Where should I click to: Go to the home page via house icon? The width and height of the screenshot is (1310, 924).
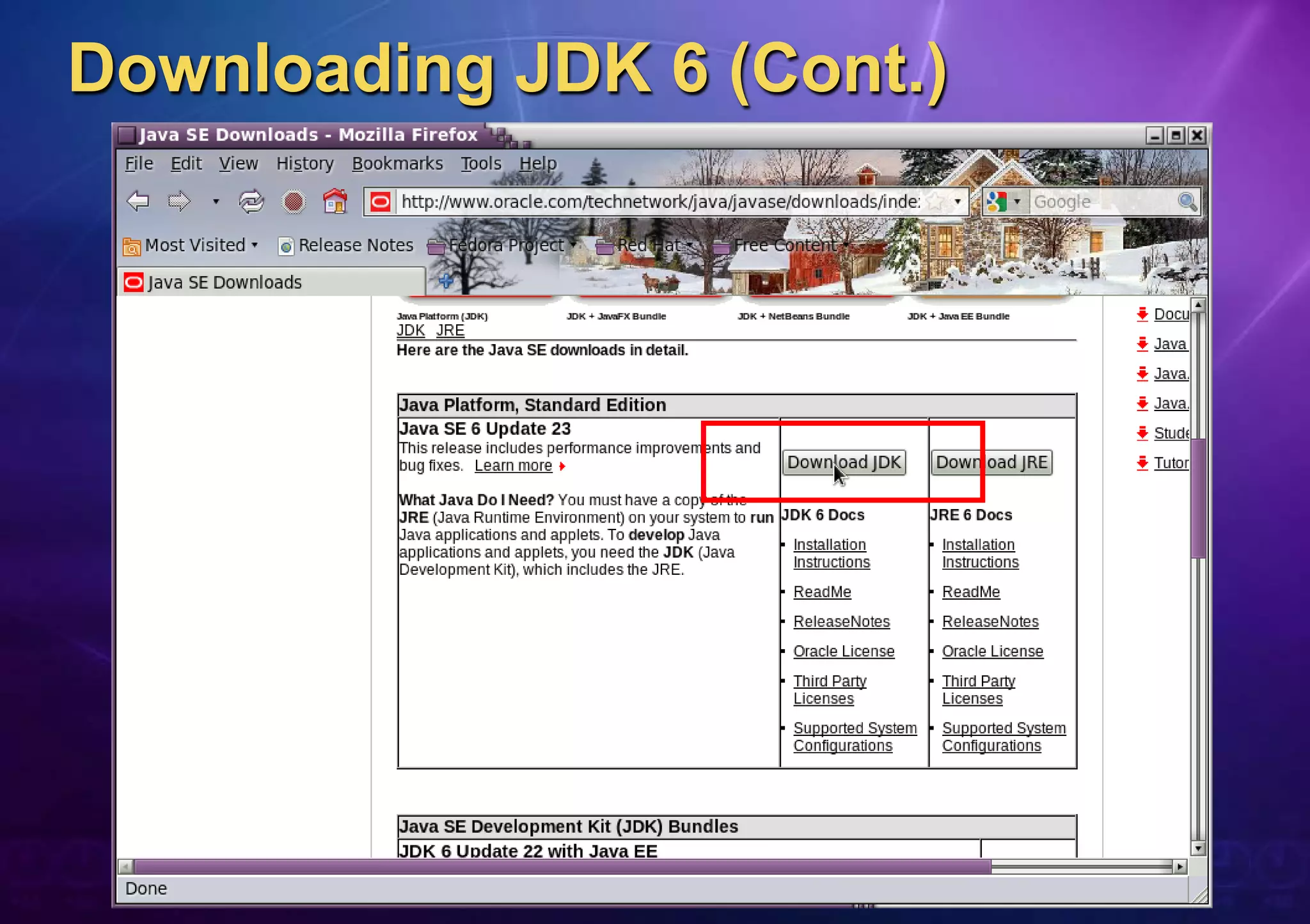point(335,201)
